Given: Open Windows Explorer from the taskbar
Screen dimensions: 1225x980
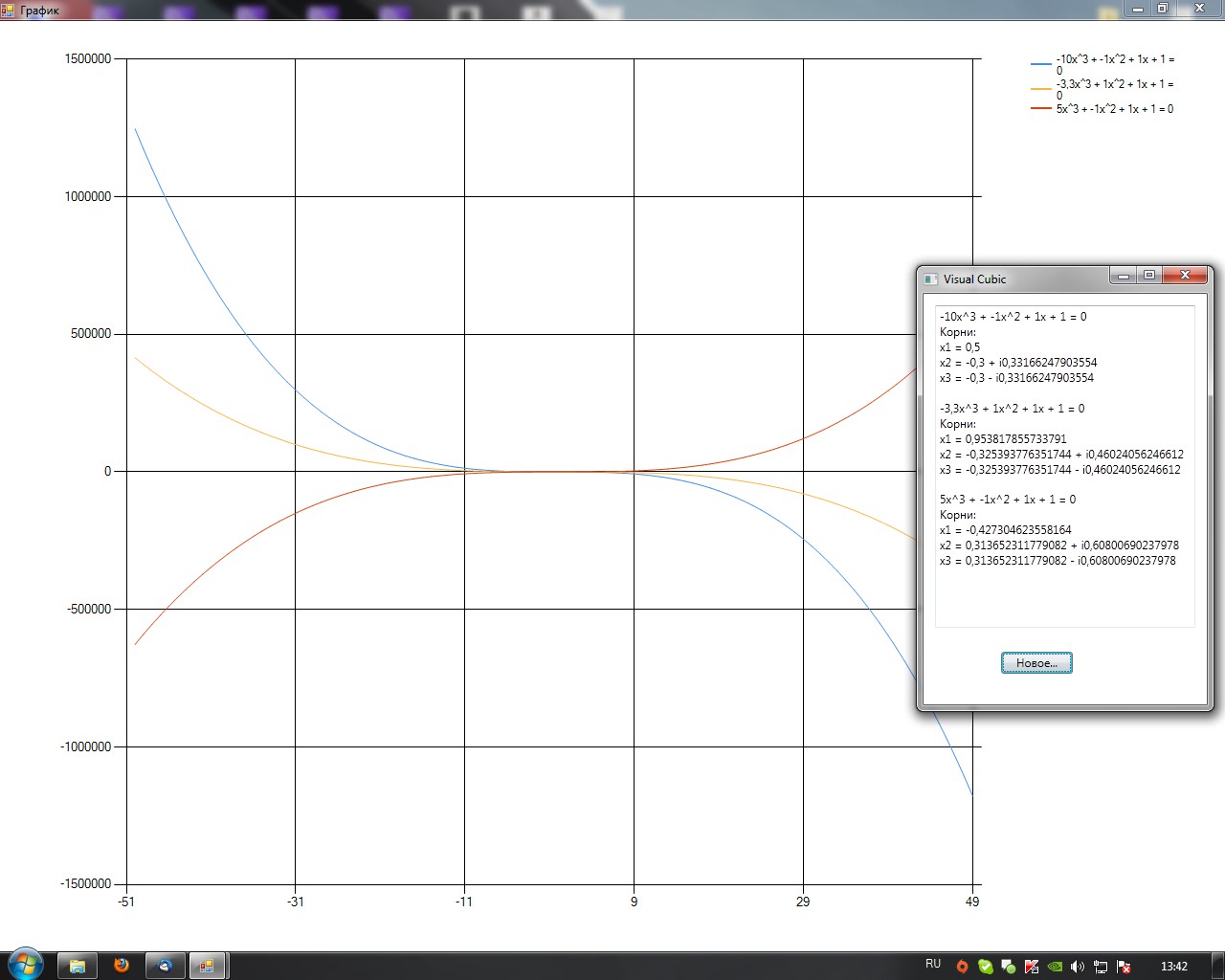Looking at the screenshot, I should pos(78,966).
